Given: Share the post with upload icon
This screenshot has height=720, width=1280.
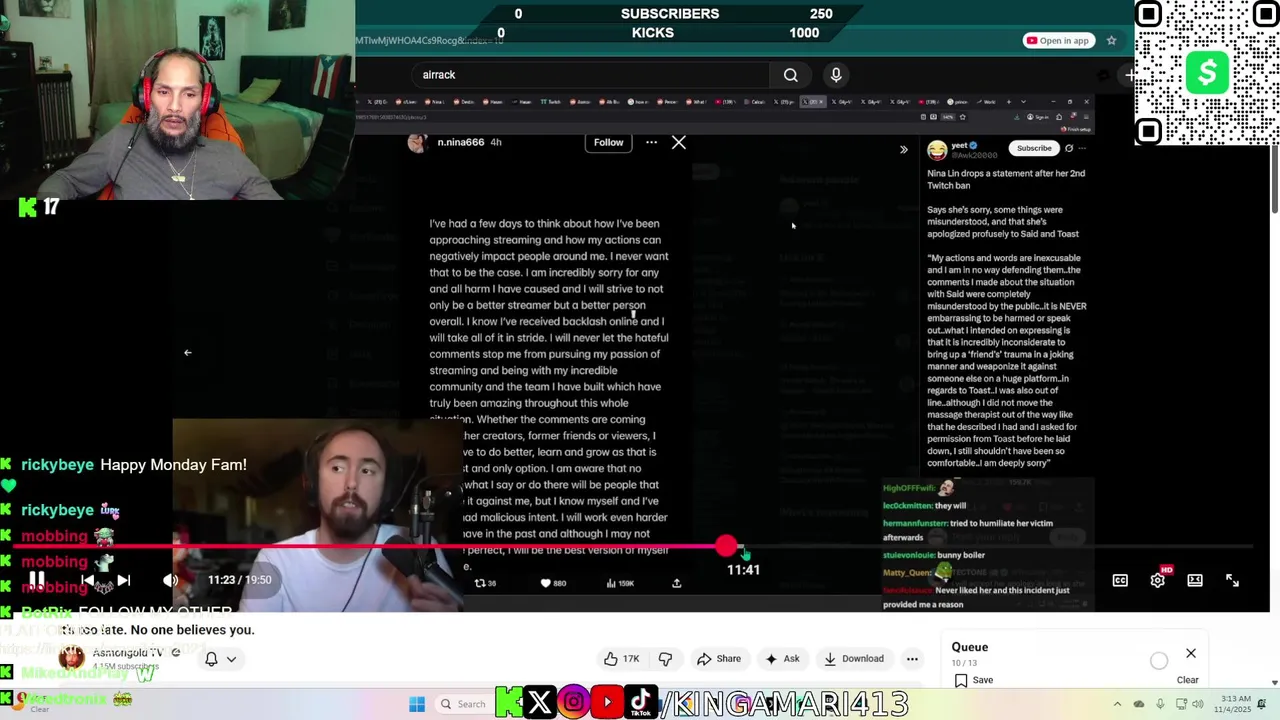Looking at the screenshot, I should (x=677, y=583).
